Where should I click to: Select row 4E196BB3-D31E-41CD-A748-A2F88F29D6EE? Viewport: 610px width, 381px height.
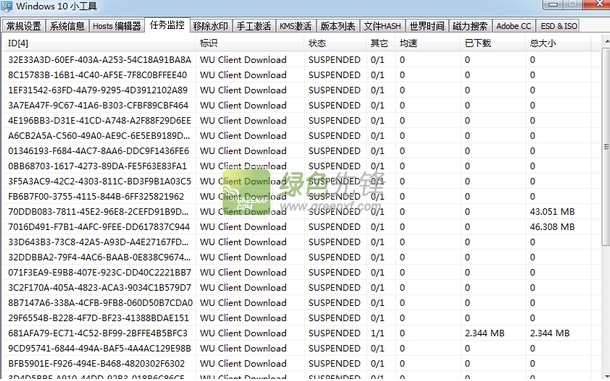tap(302, 120)
